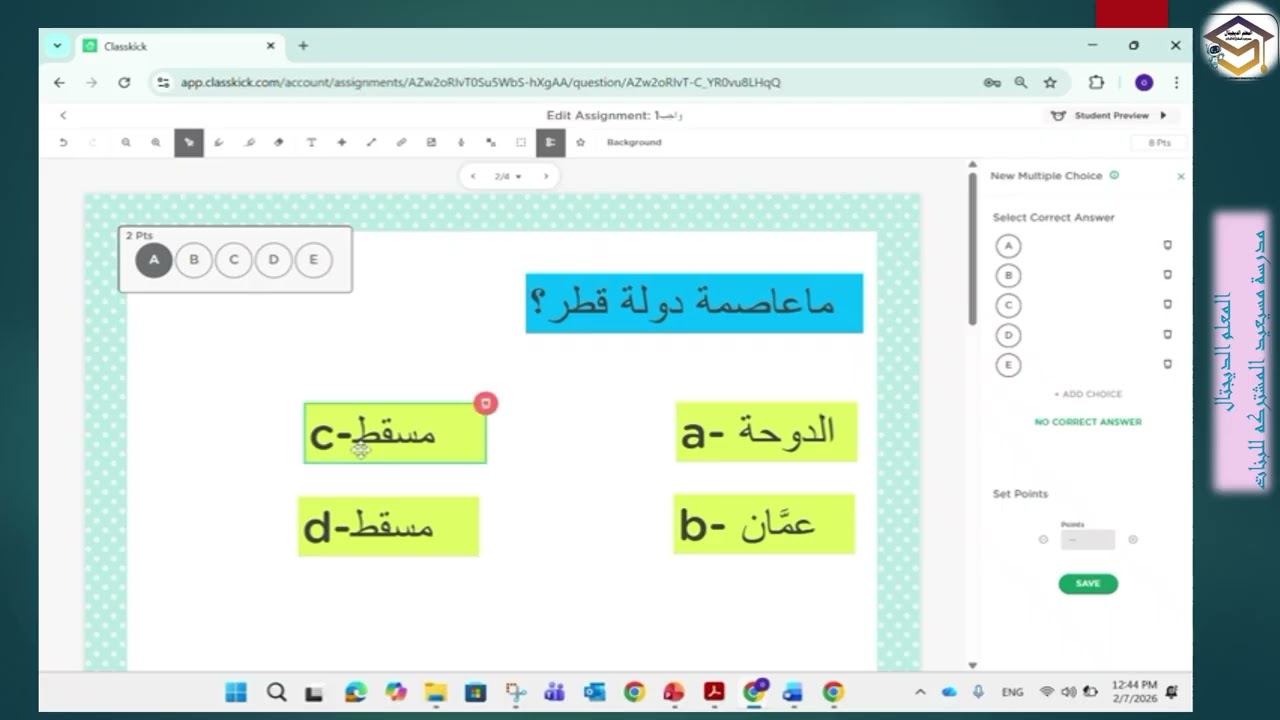
Task: Close the New Multiple Choice panel
Action: point(1181,176)
